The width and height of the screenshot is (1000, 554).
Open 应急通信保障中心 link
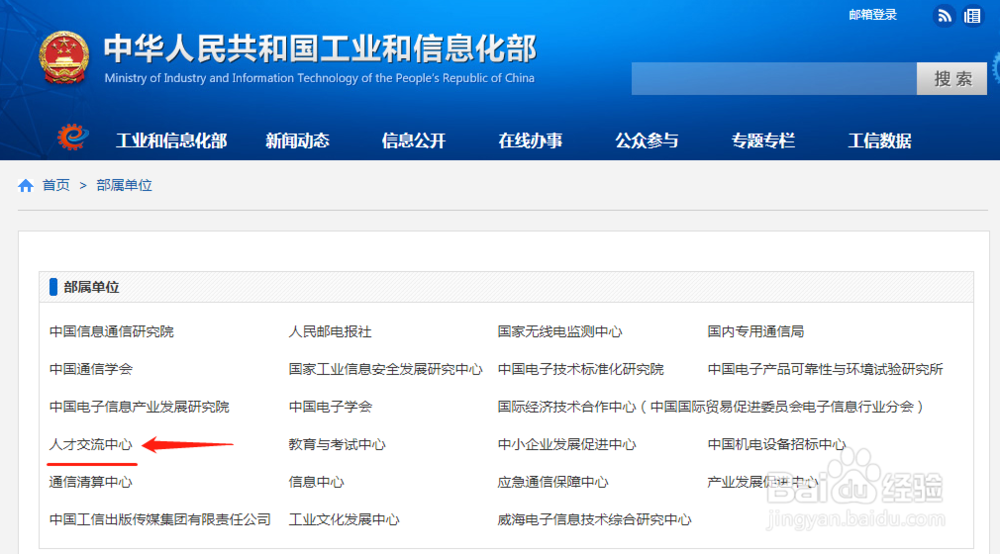pyautogui.click(x=553, y=482)
